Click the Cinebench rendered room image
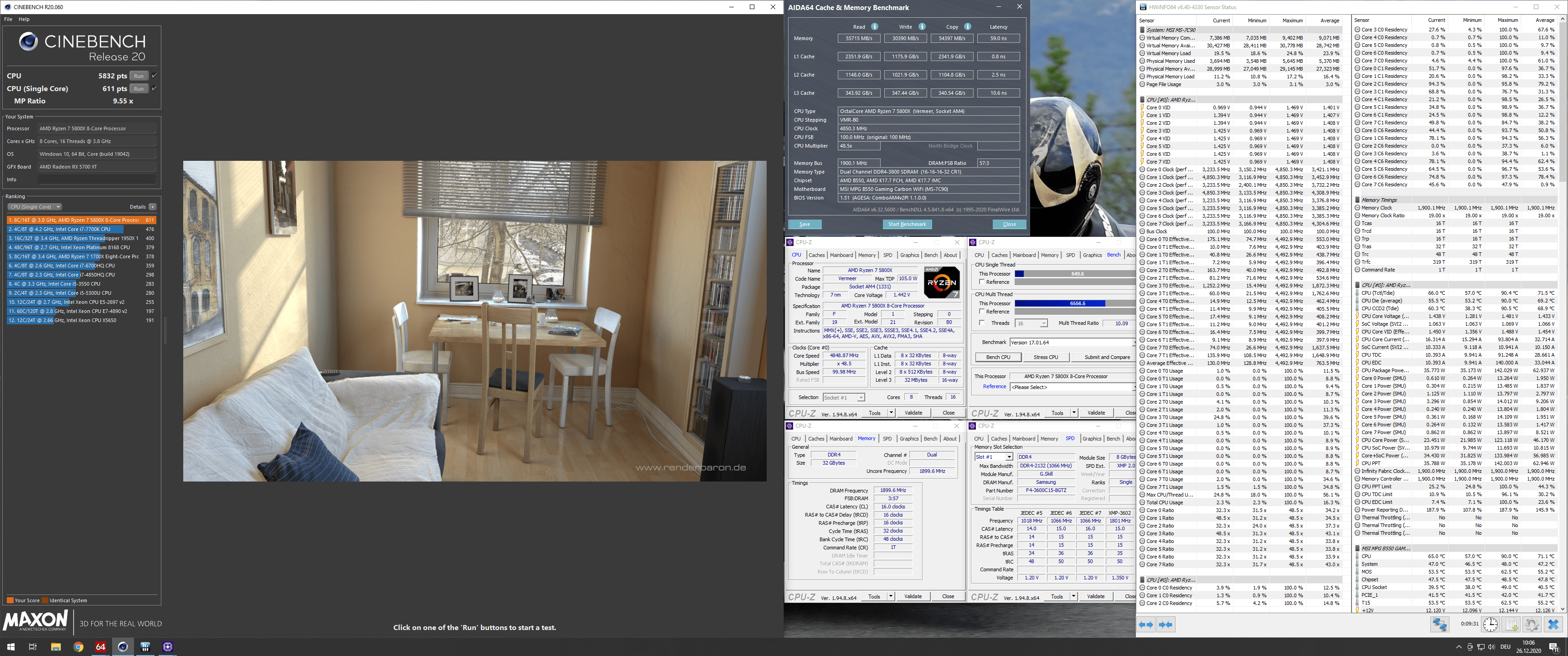The width and height of the screenshot is (1568, 656). tap(475, 321)
